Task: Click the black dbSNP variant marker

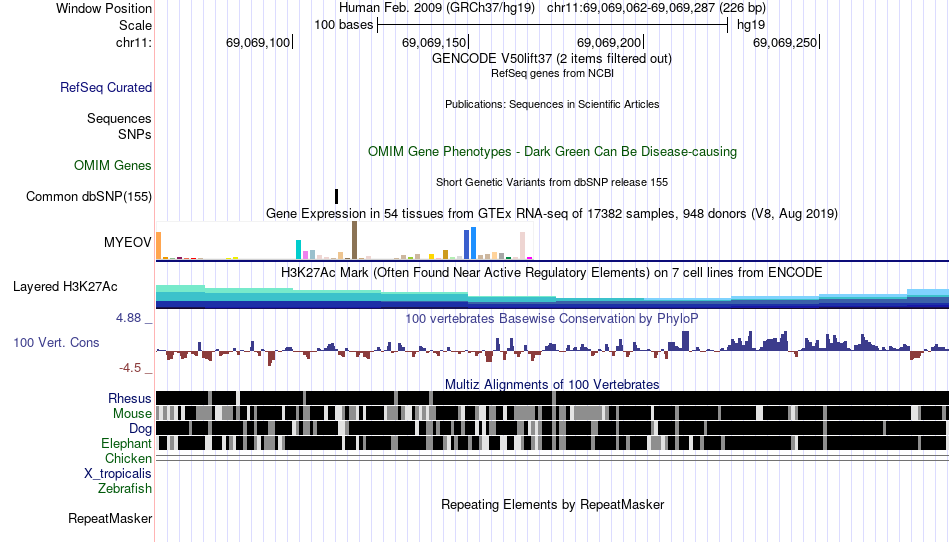Action: (336, 196)
